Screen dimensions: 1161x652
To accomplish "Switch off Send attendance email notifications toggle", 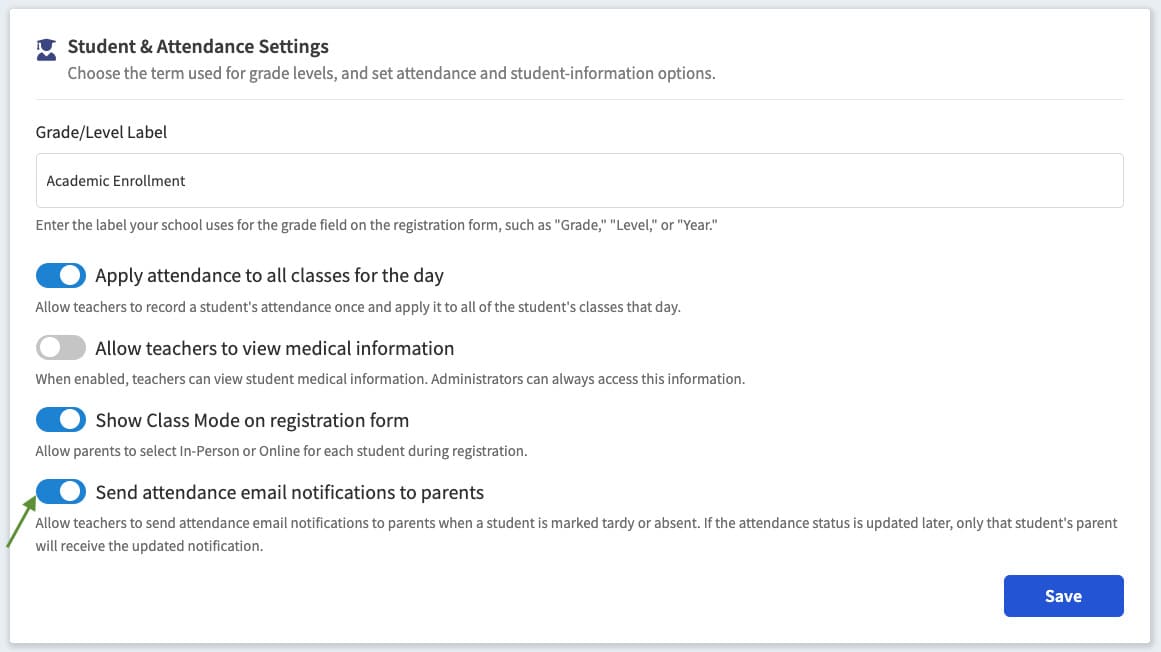I will tap(61, 491).
